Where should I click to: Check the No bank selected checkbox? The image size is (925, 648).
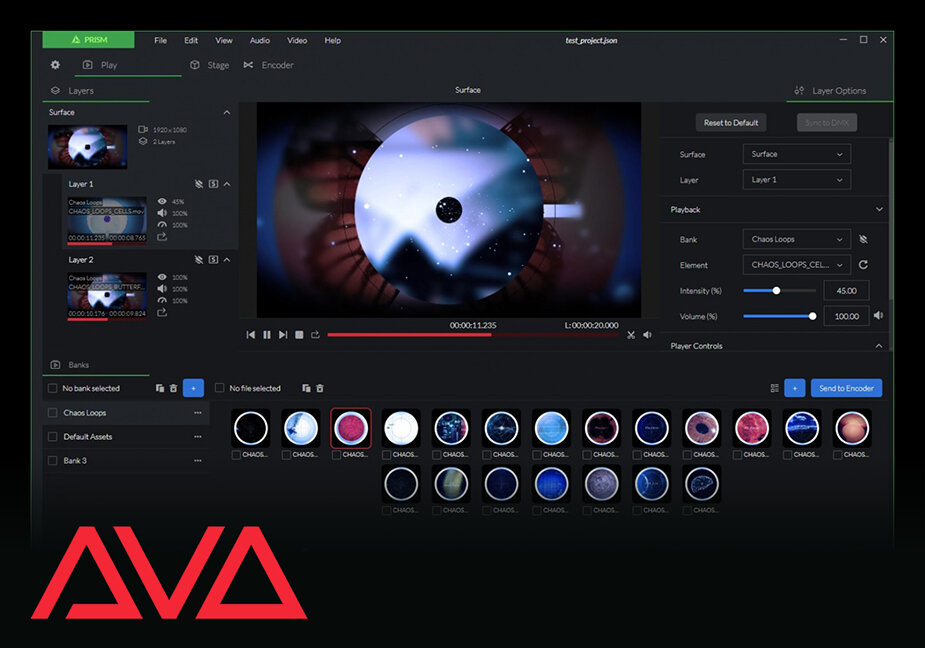[x=52, y=388]
